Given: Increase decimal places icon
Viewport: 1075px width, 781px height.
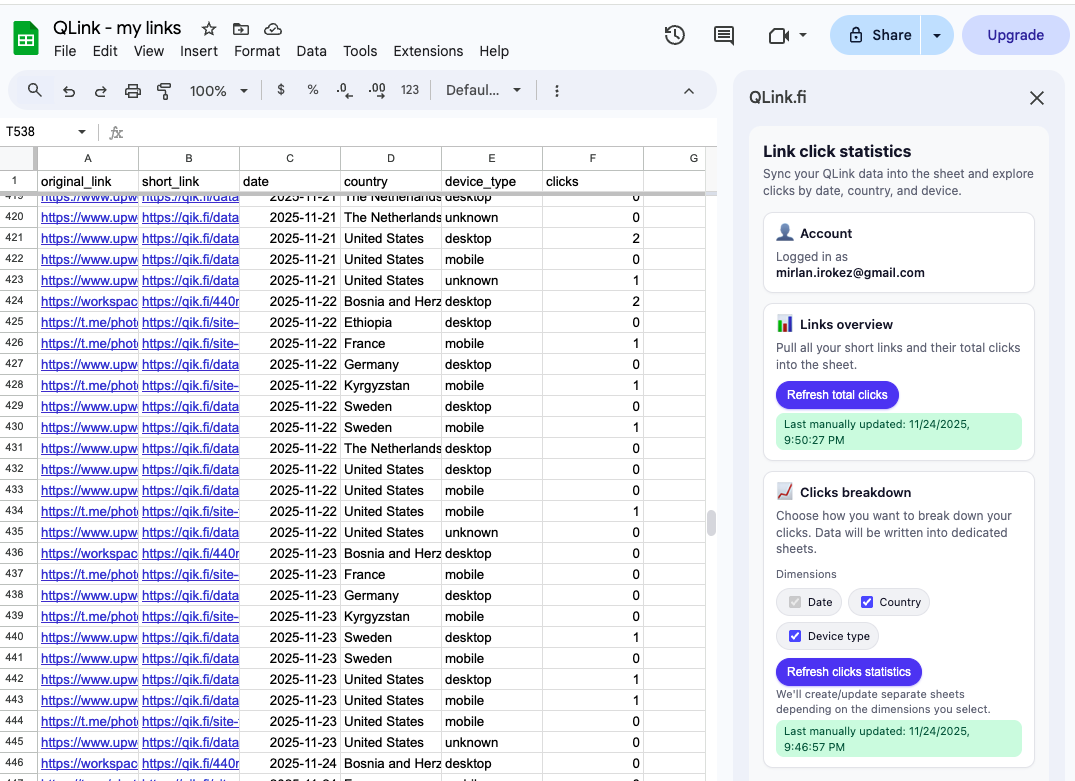Looking at the screenshot, I should pos(376,90).
